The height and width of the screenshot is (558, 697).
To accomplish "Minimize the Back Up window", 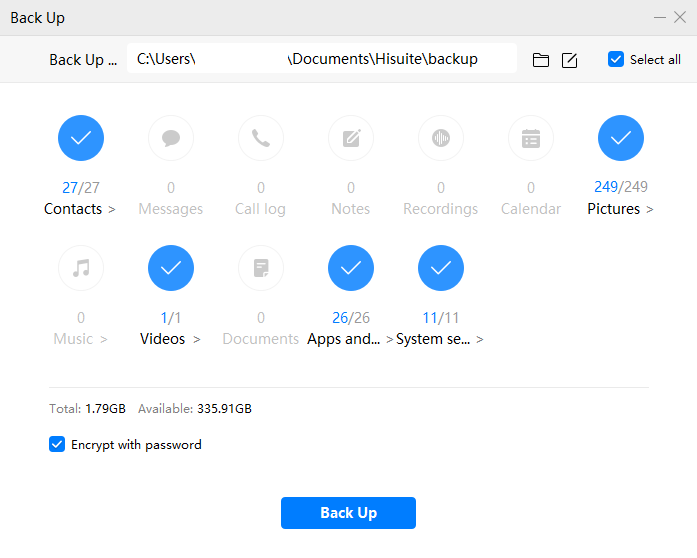I will point(660,17).
